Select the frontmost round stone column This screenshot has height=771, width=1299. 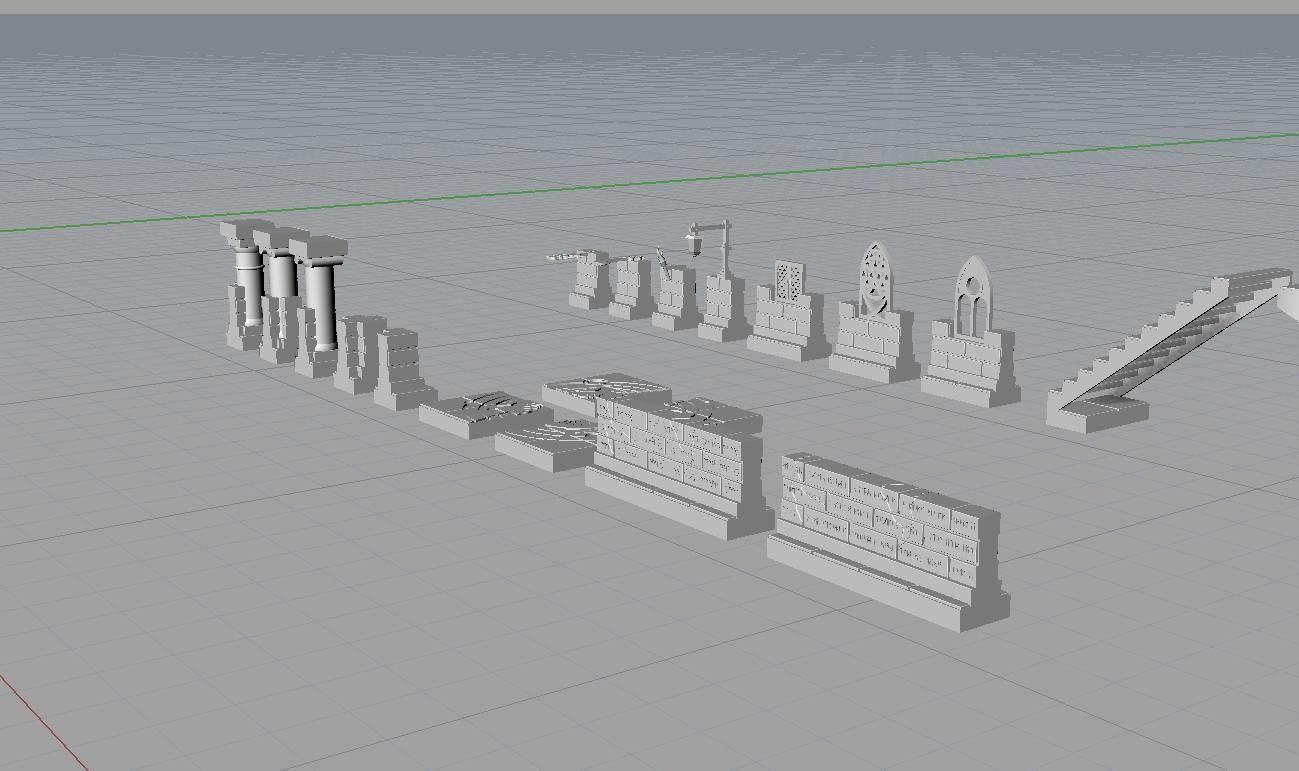pos(320,303)
